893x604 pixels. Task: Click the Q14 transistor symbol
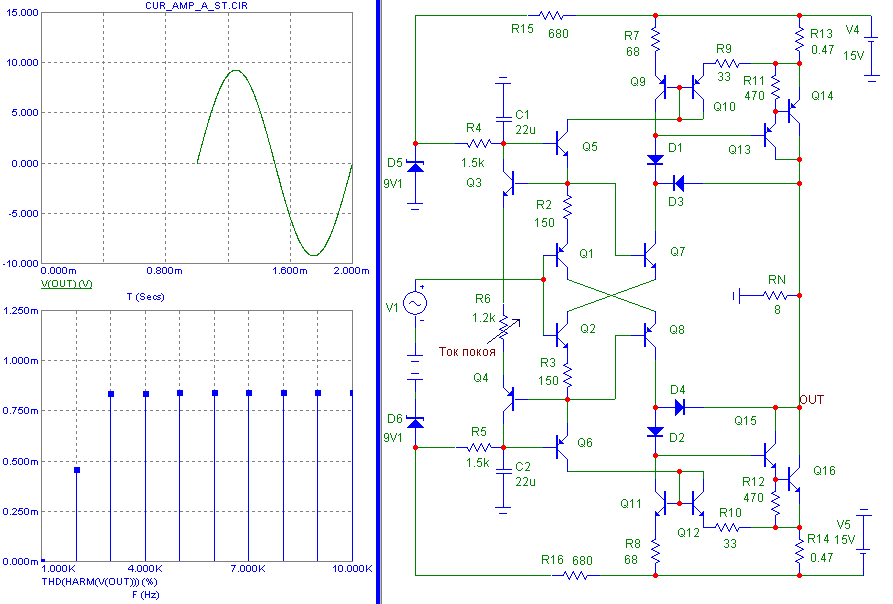[793, 111]
